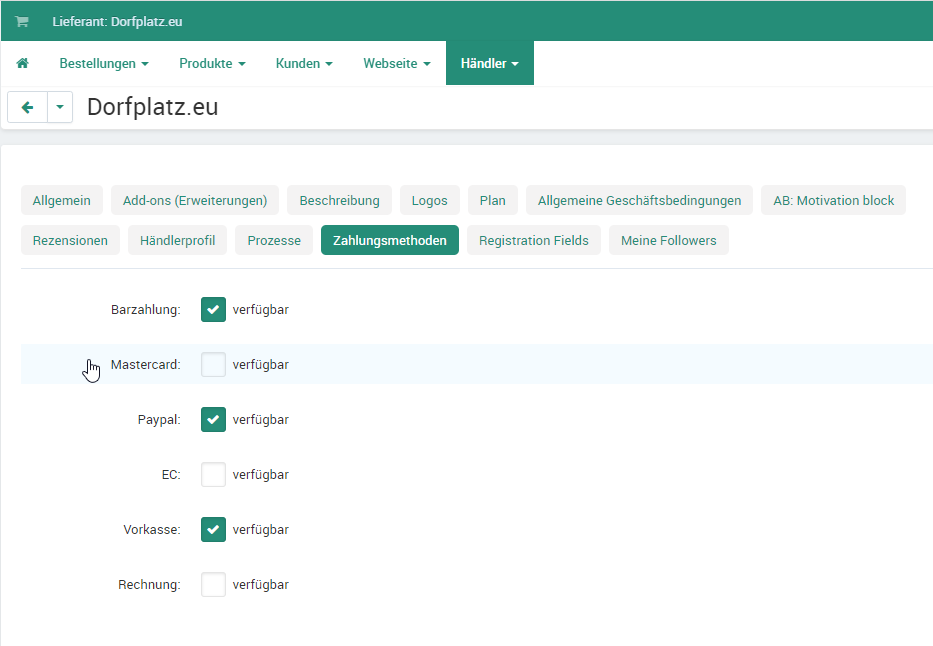Screen dimensions: 933x646
Task: Open the Händler menu
Action: click(490, 63)
